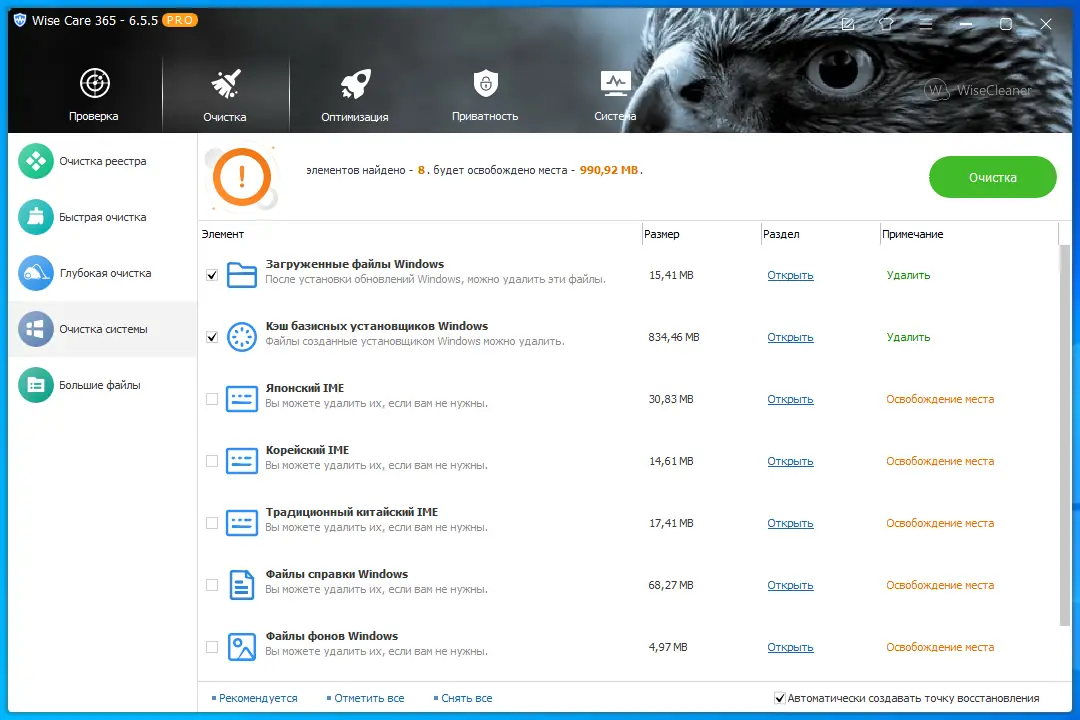Screen dimensions: 1080x720
Task: Check the Файлы фонов Windows checkbox
Action: (x=212, y=647)
